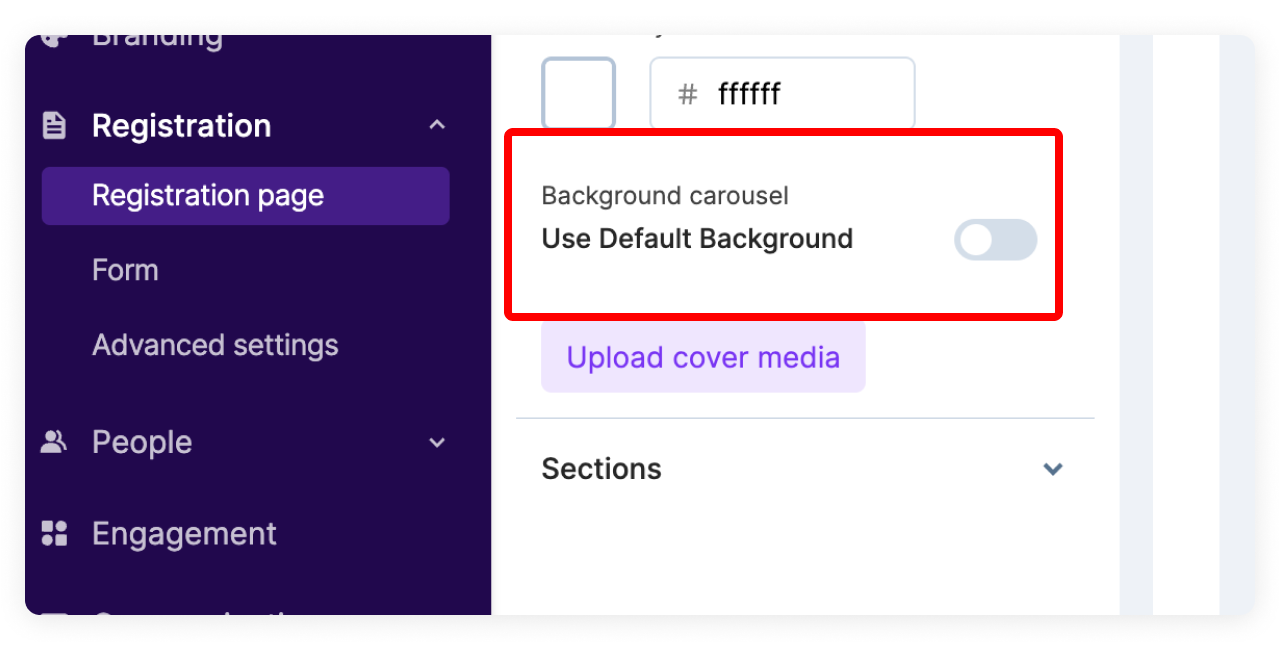
Task: Open the Form submenu item
Action: (125, 270)
